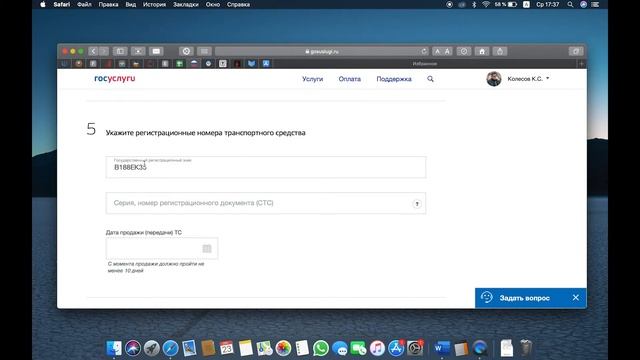Open the Справка menu

(x=238, y=4)
